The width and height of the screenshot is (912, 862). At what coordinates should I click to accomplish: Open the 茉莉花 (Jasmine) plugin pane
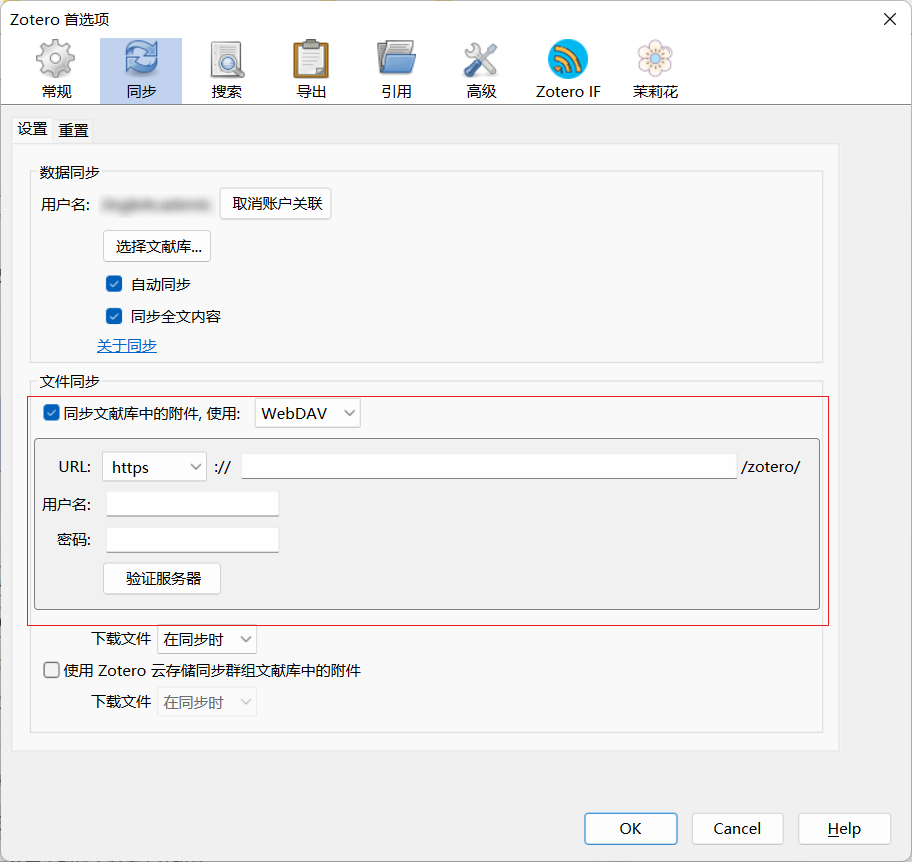(655, 70)
